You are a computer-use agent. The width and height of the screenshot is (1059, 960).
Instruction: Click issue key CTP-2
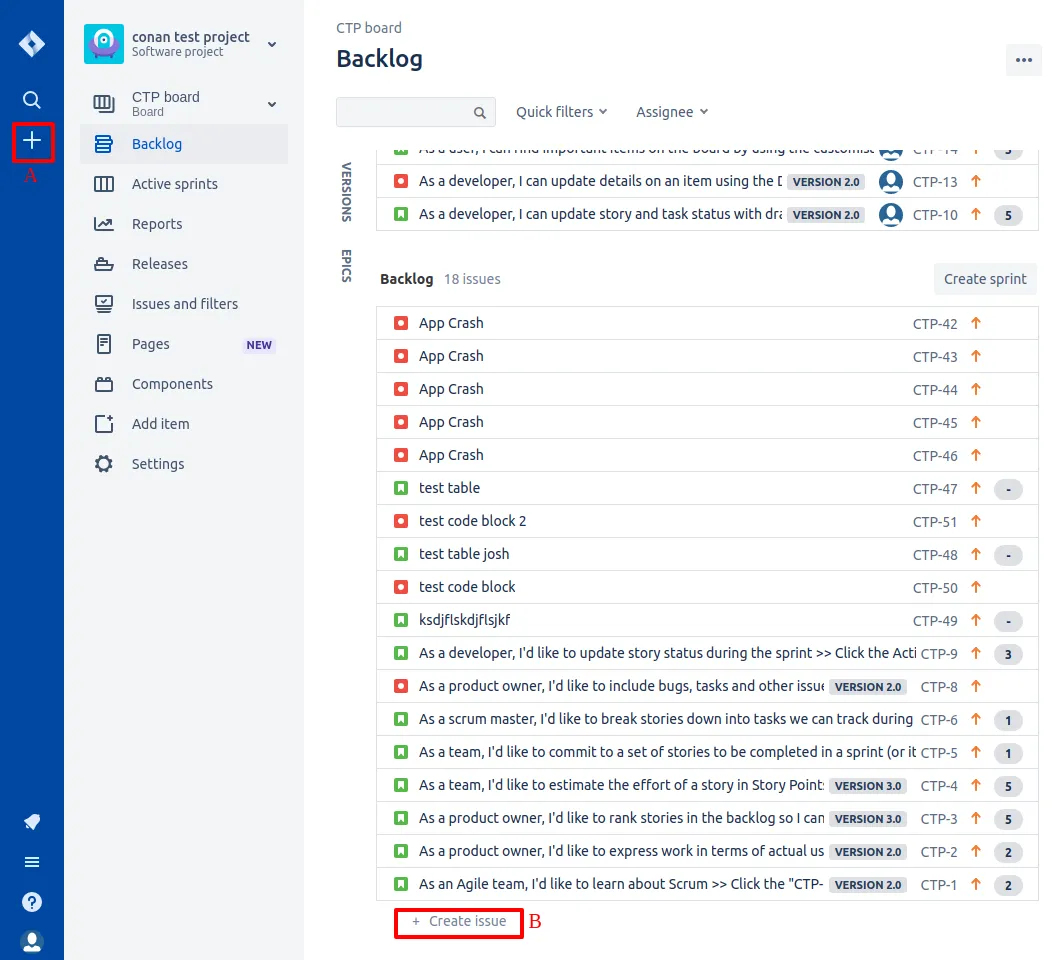(x=939, y=852)
